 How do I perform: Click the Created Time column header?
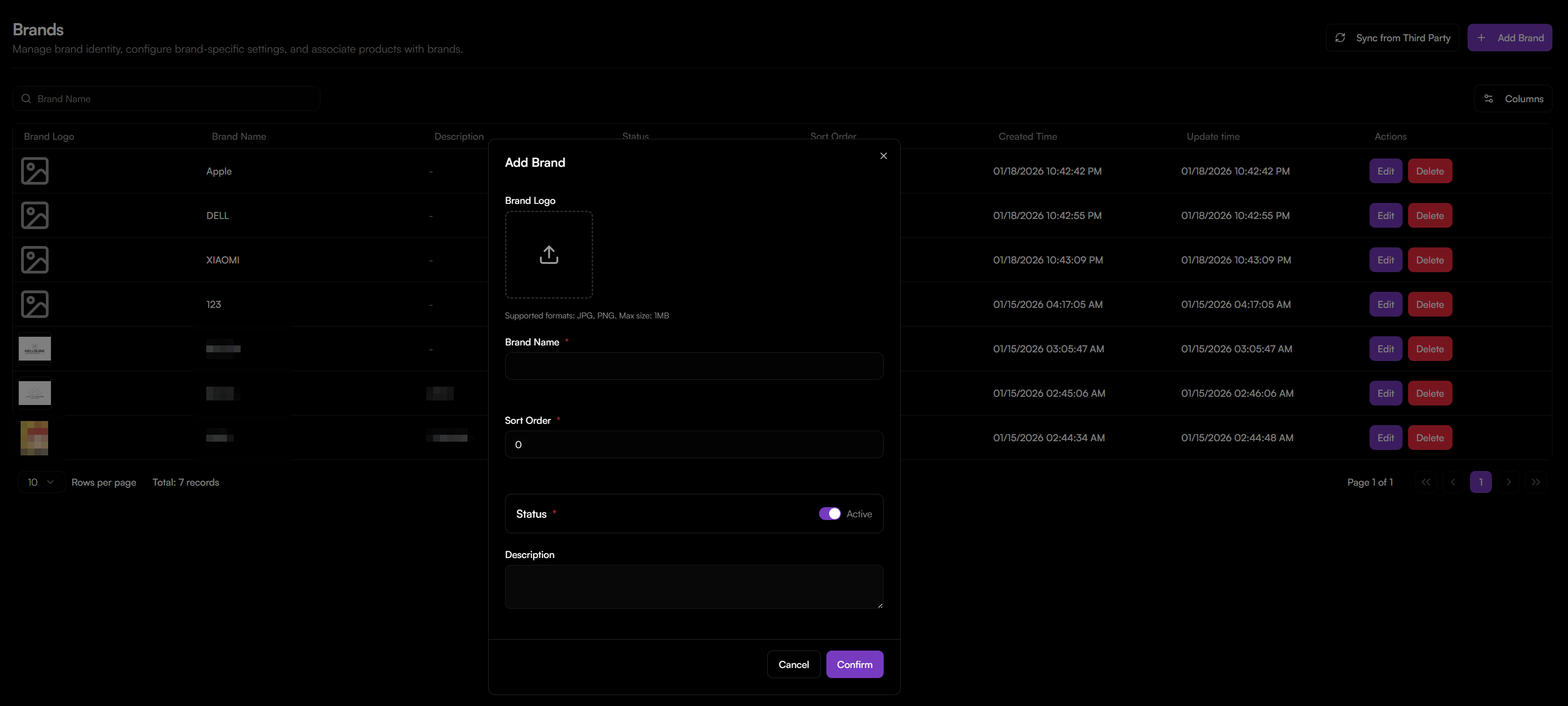pyautogui.click(x=1028, y=137)
